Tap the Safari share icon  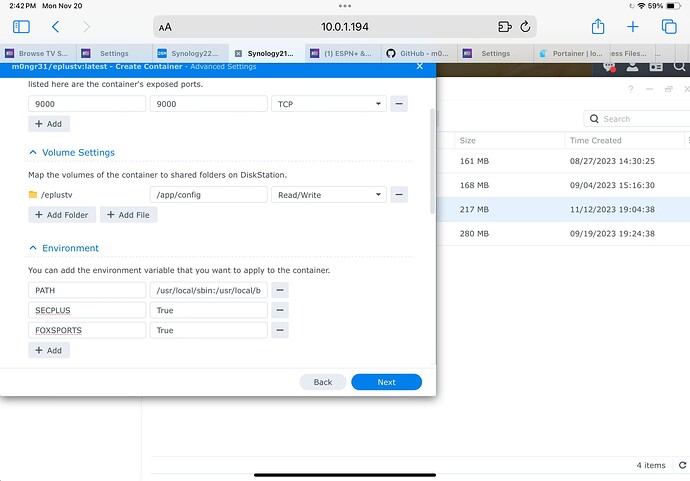point(598,27)
